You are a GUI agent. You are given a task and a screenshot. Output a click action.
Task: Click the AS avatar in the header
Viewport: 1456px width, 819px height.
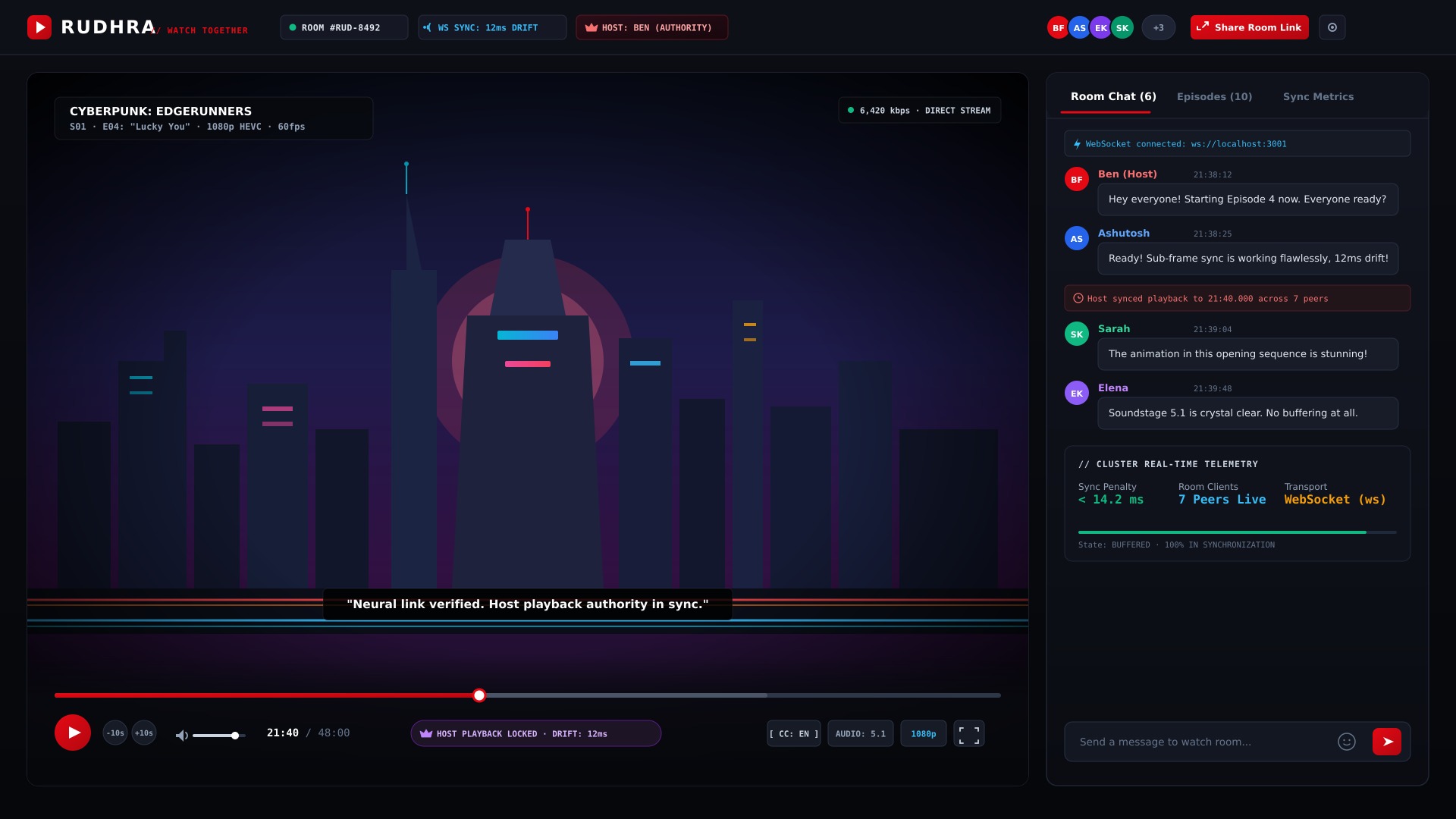1079,27
